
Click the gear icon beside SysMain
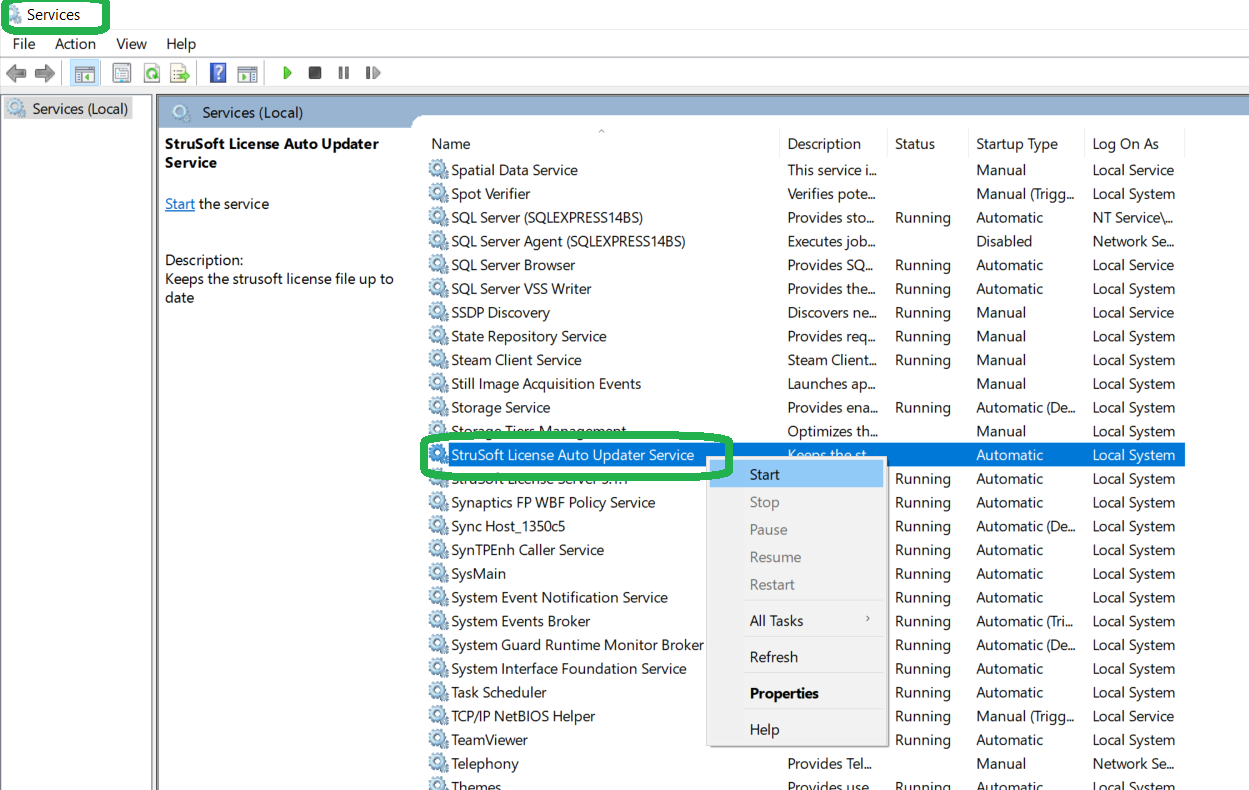click(x=438, y=573)
